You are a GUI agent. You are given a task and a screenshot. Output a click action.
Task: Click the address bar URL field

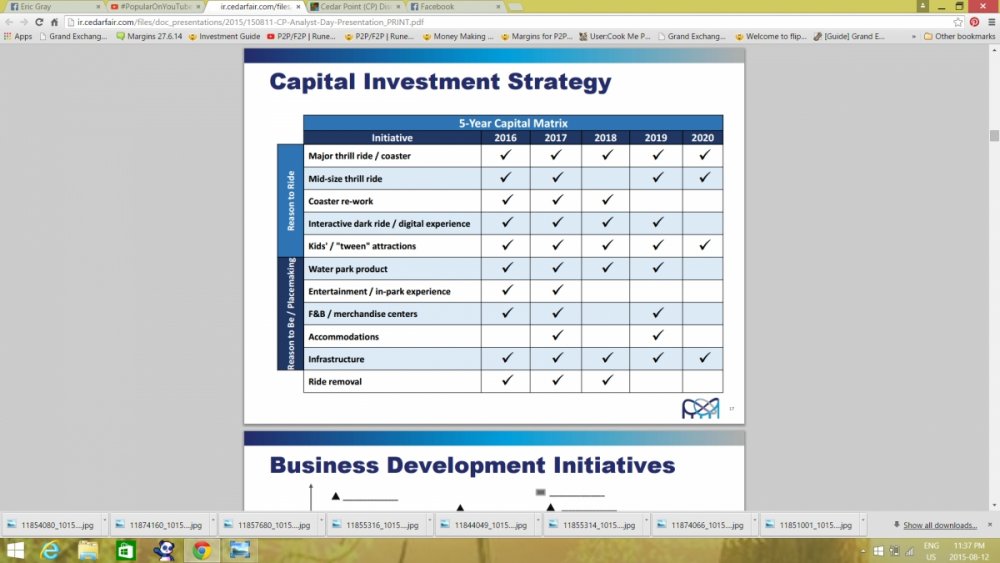tap(500, 21)
